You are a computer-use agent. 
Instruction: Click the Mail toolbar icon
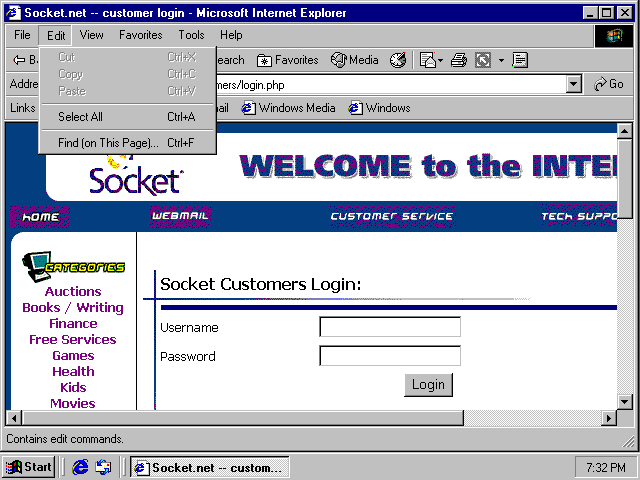pyautogui.click(x=427, y=60)
